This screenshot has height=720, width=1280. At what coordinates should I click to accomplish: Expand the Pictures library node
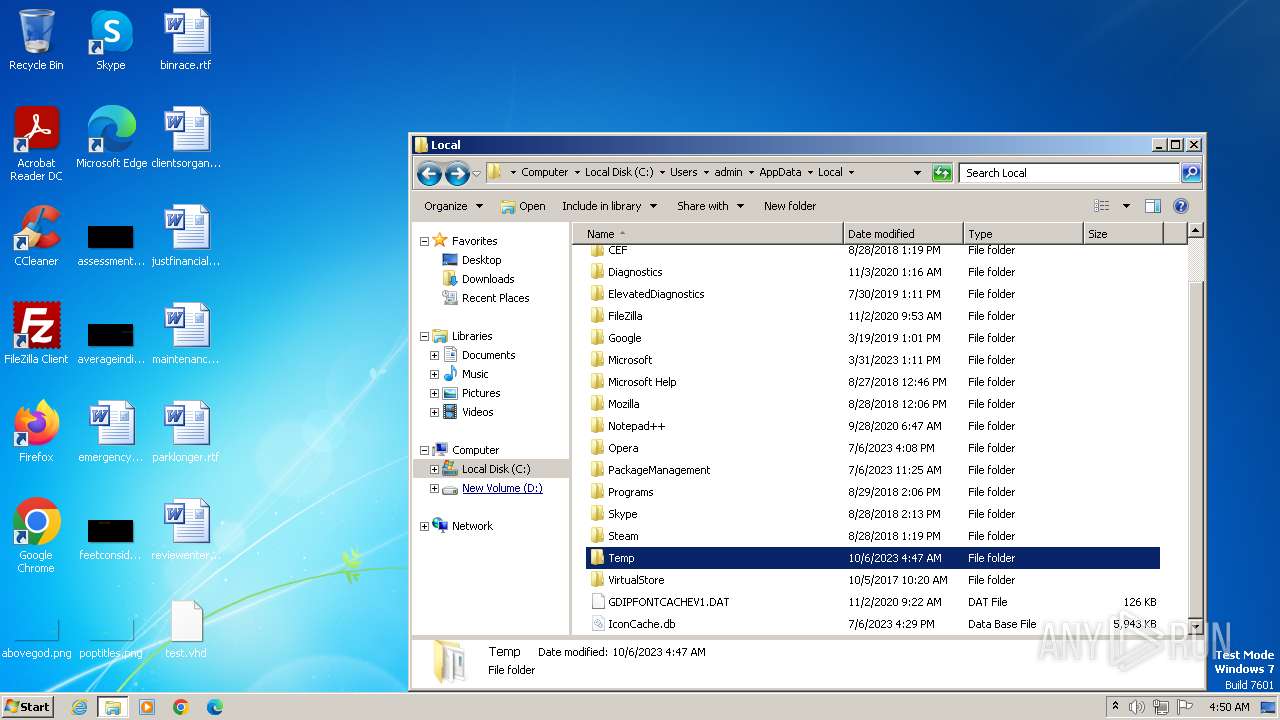(x=435, y=394)
